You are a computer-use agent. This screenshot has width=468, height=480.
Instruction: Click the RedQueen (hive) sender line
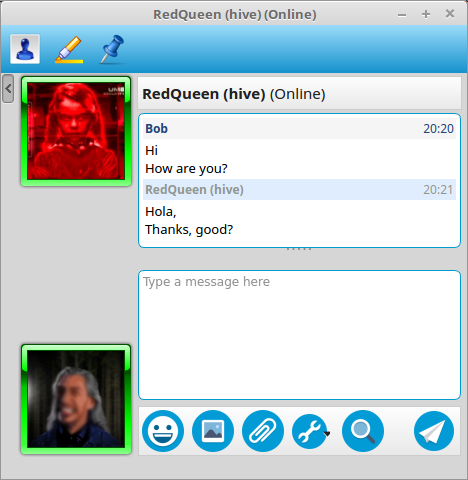pyautogui.click(x=299, y=190)
